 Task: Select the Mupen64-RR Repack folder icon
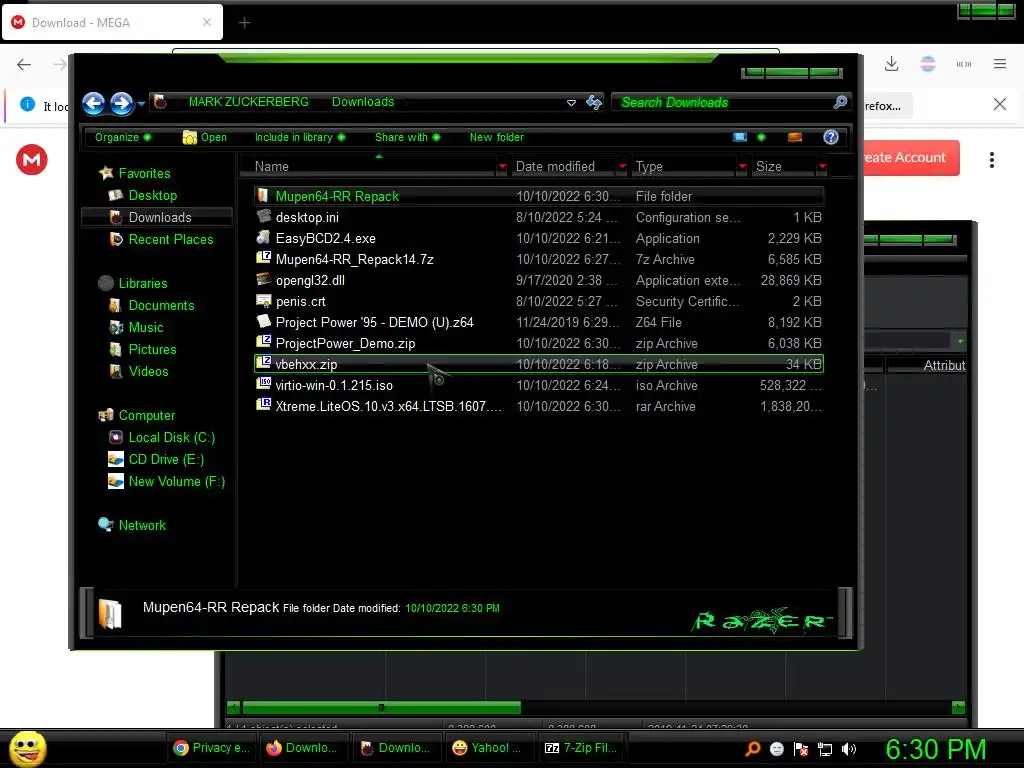coord(263,195)
